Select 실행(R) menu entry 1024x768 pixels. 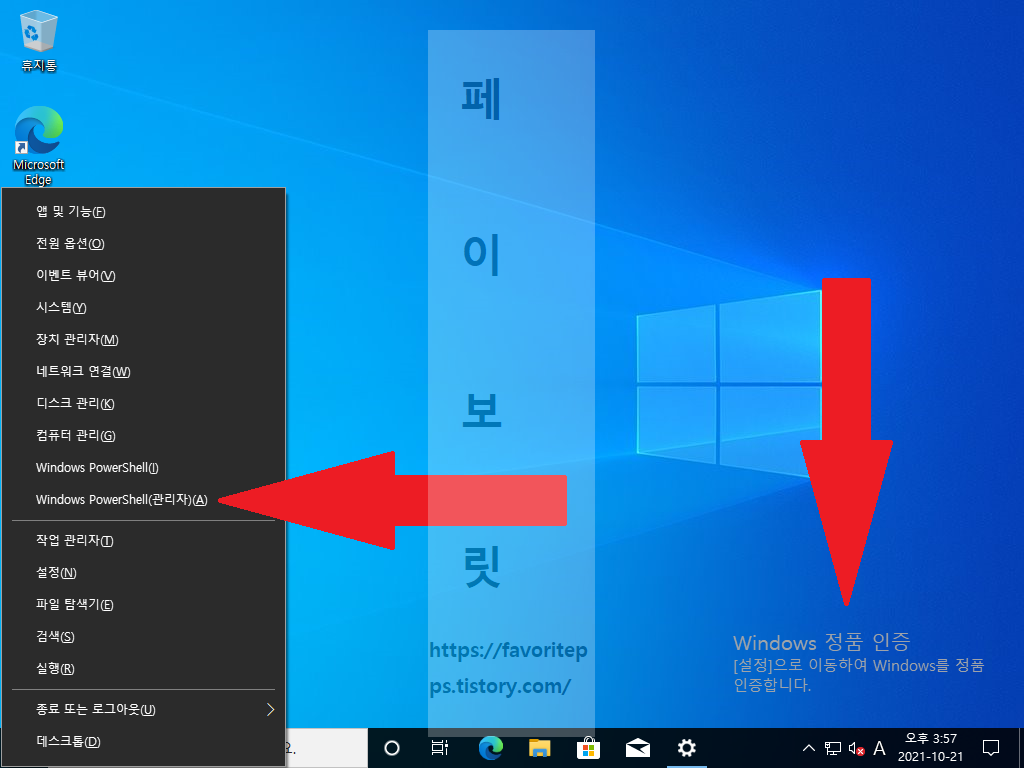point(144,669)
